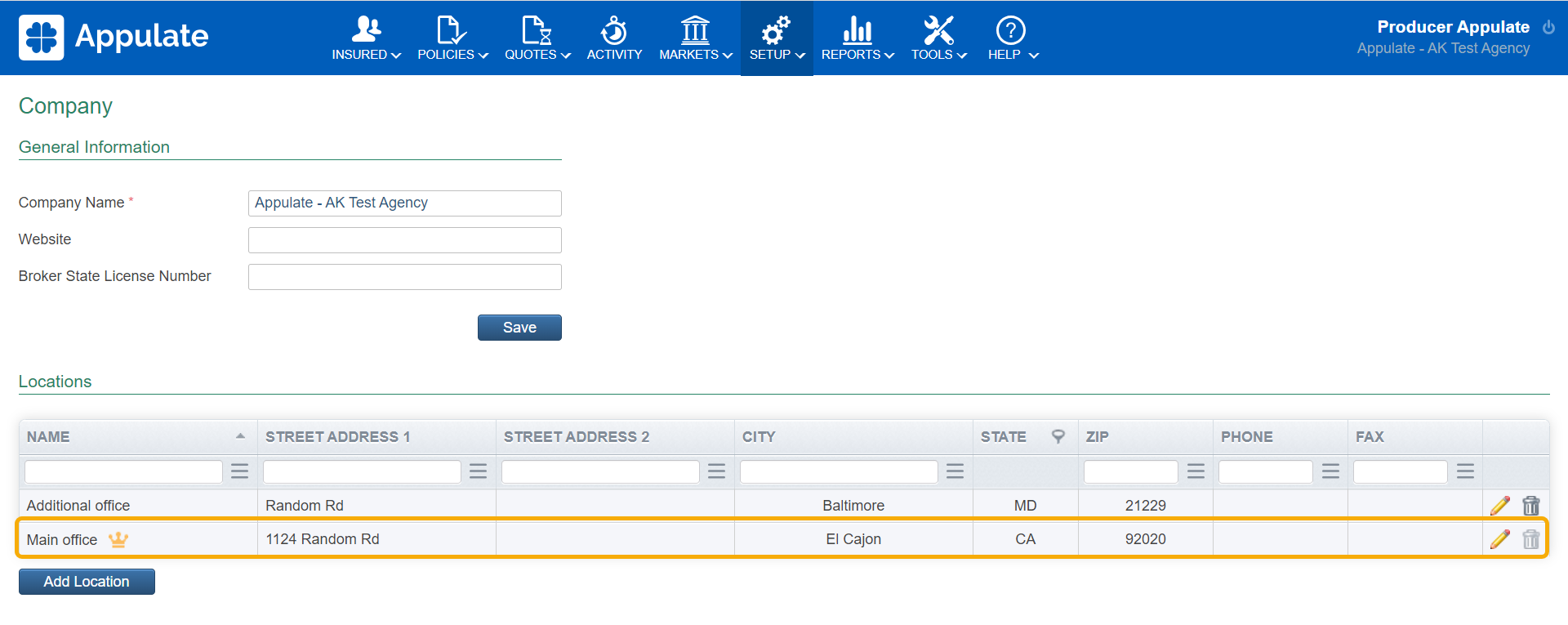Image resolution: width=1568 pixels, height=625 pixels.
Task: Focus the Company Name field
Action: 404,203
